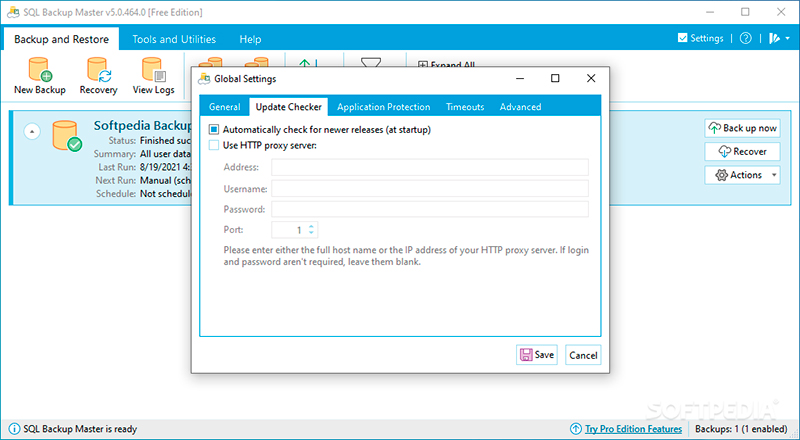Click the Back up now button
This screenshot has height=440, width=800.
pos(742,128)
